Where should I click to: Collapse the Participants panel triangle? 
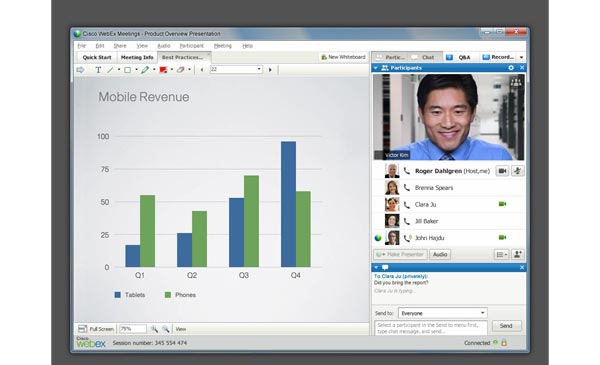click(376, 68)
